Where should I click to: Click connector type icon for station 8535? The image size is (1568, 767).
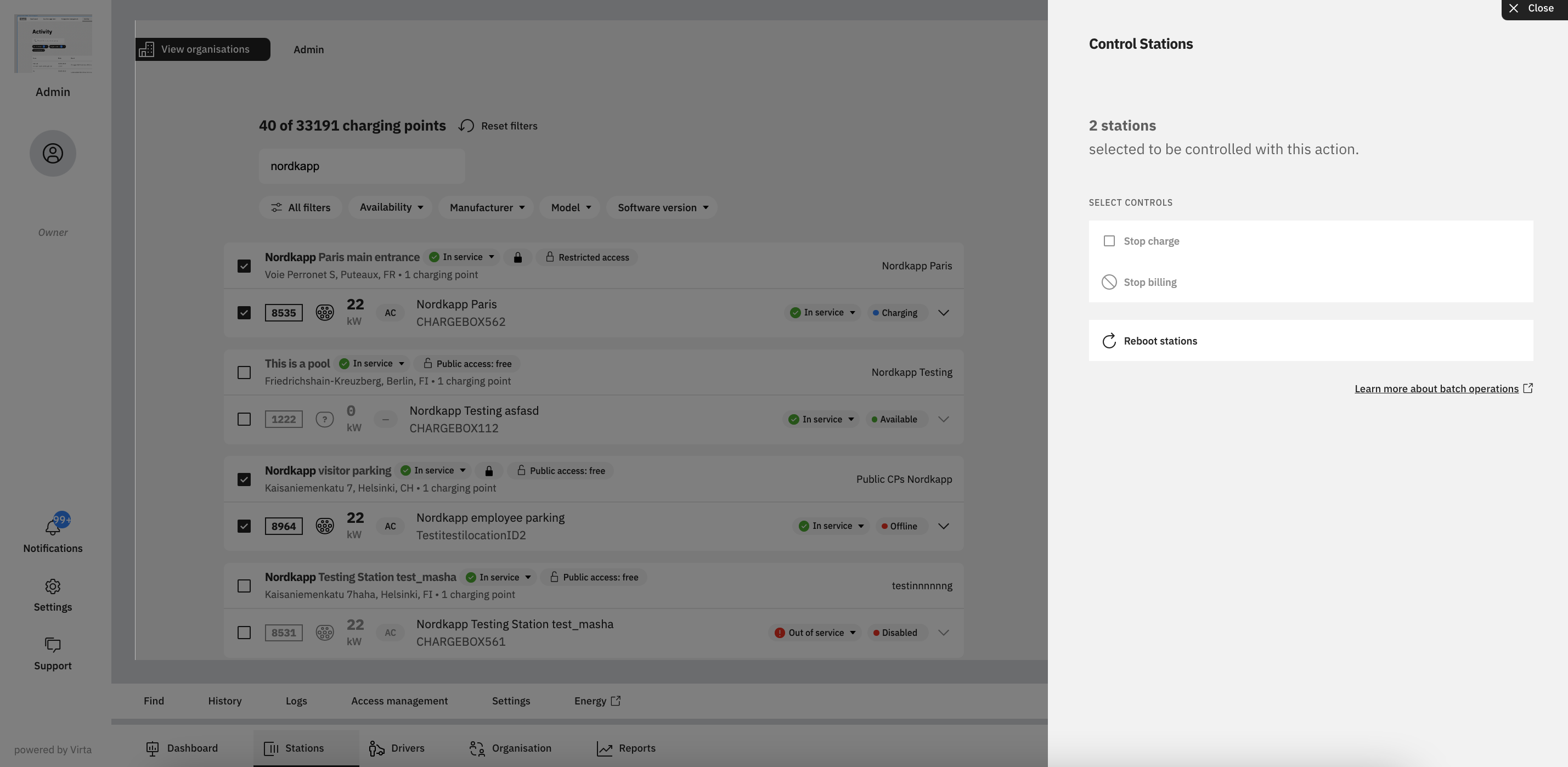[324, 313]
